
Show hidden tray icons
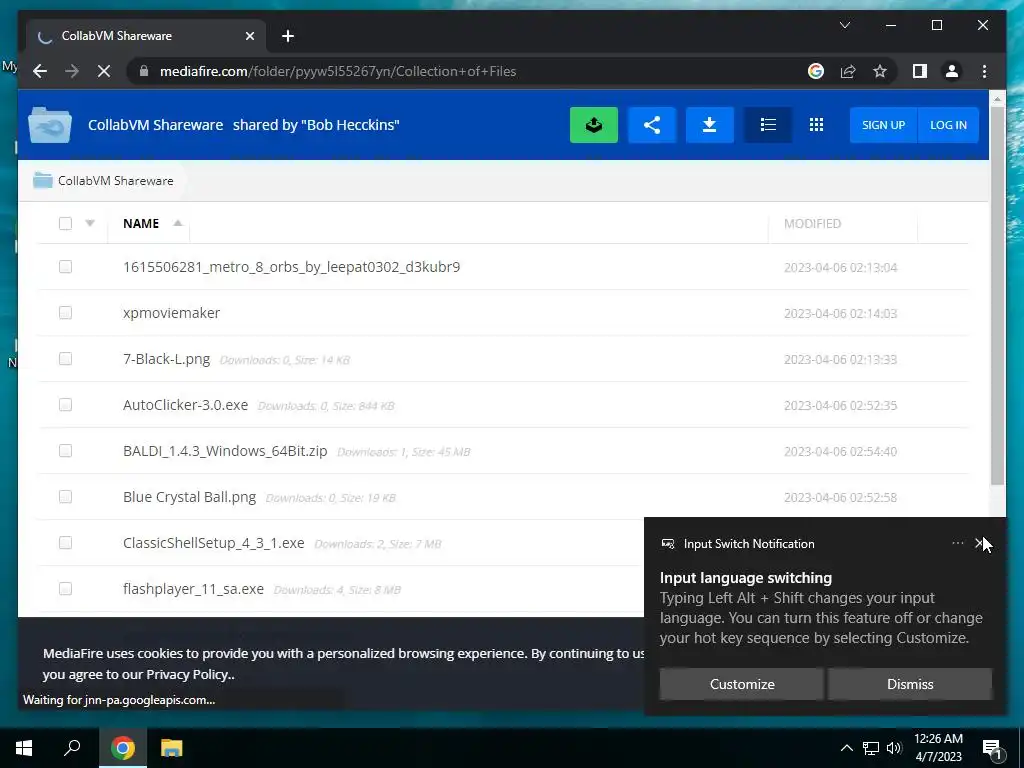coord(846,748)
